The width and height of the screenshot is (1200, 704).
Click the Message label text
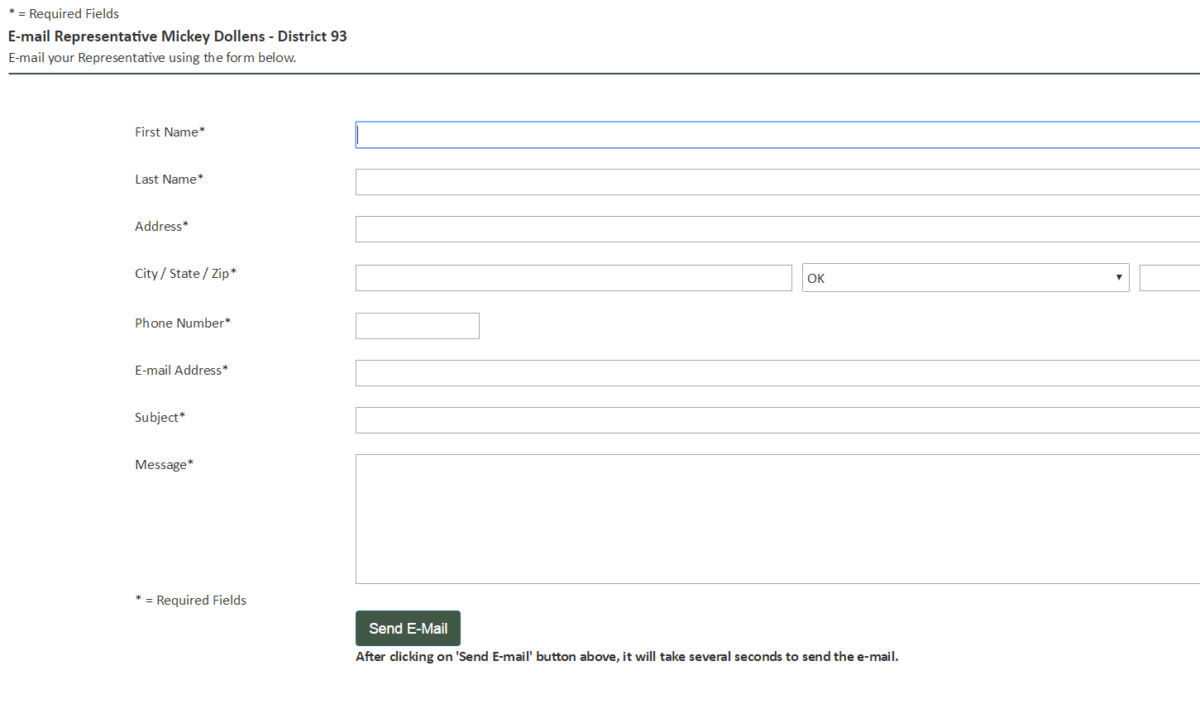[x=164, y=464]
